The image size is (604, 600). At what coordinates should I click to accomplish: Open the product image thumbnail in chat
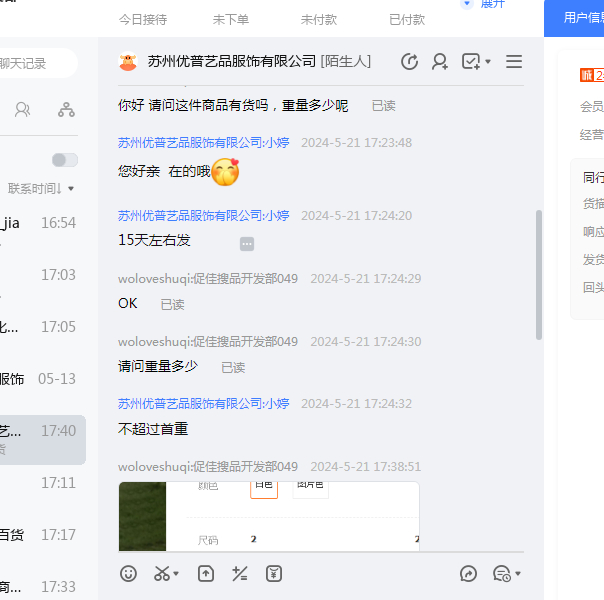pyautogui.click(x=269, y=516)
